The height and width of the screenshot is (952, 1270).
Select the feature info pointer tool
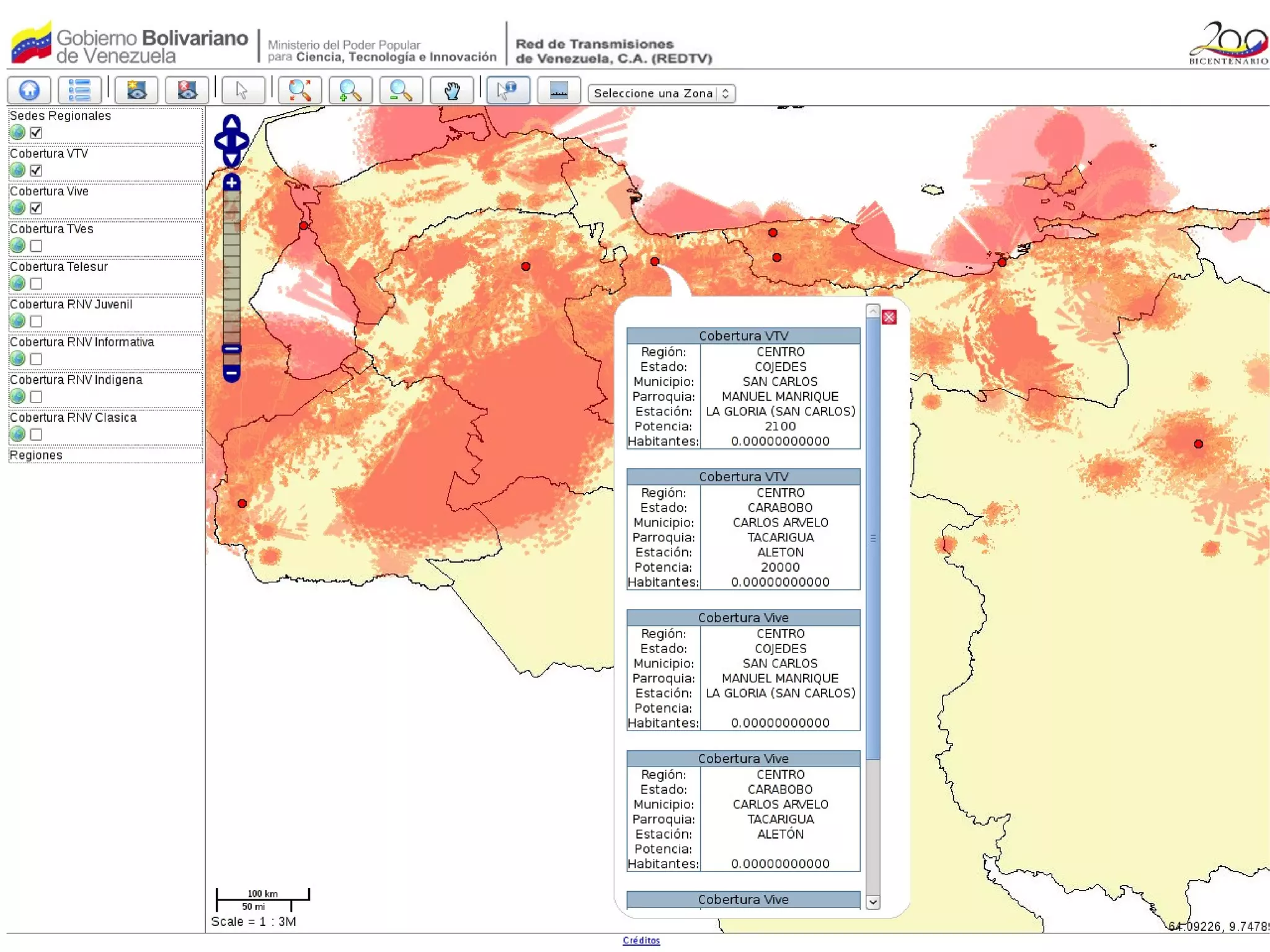(508, 91)
